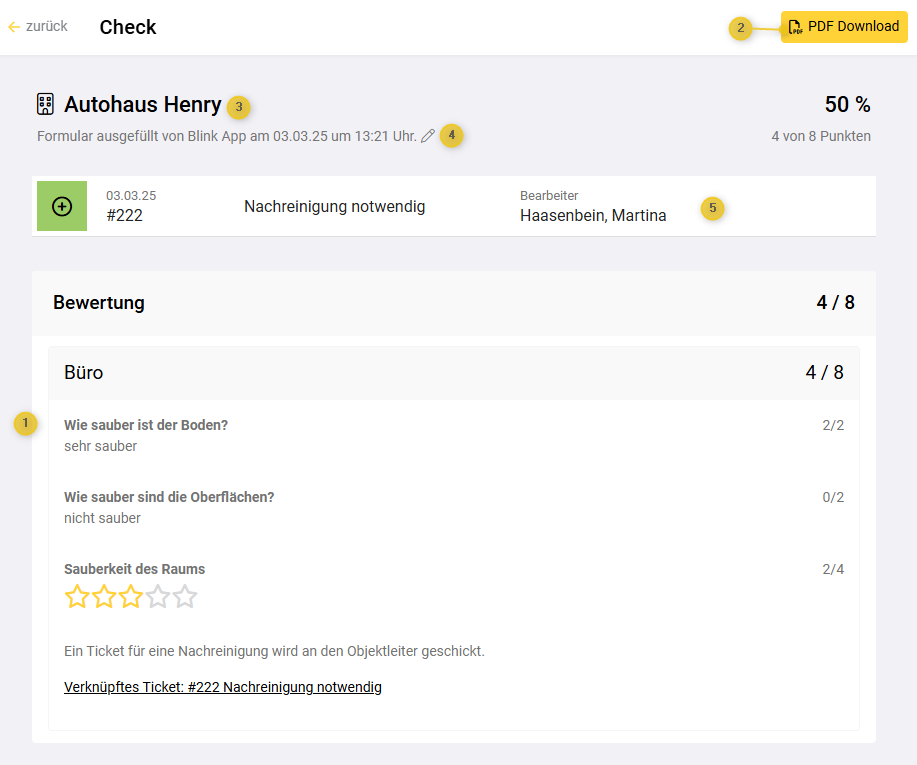The image size is (917, 765).
Task: Open the Verknüpftes Ticket #222 link
Action: [222, 687]
